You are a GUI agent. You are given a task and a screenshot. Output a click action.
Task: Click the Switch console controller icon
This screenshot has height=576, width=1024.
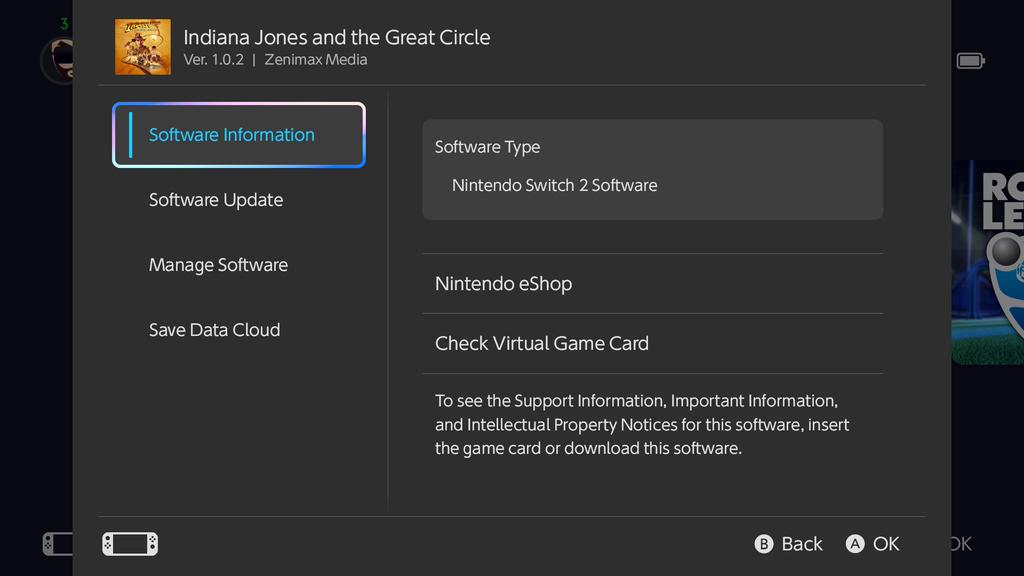(x=130, y=544)
